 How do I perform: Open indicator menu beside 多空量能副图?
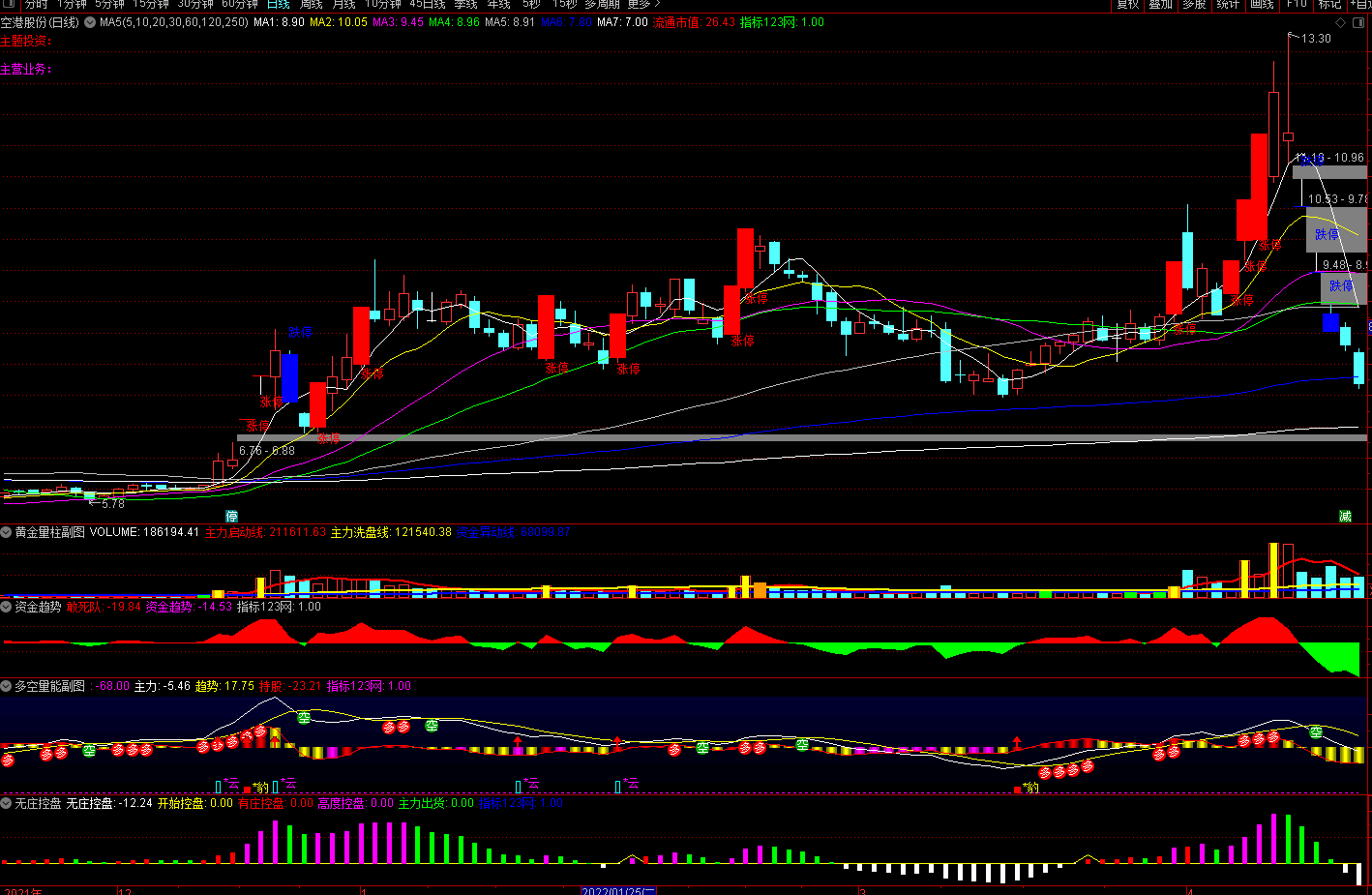[6, 686]
